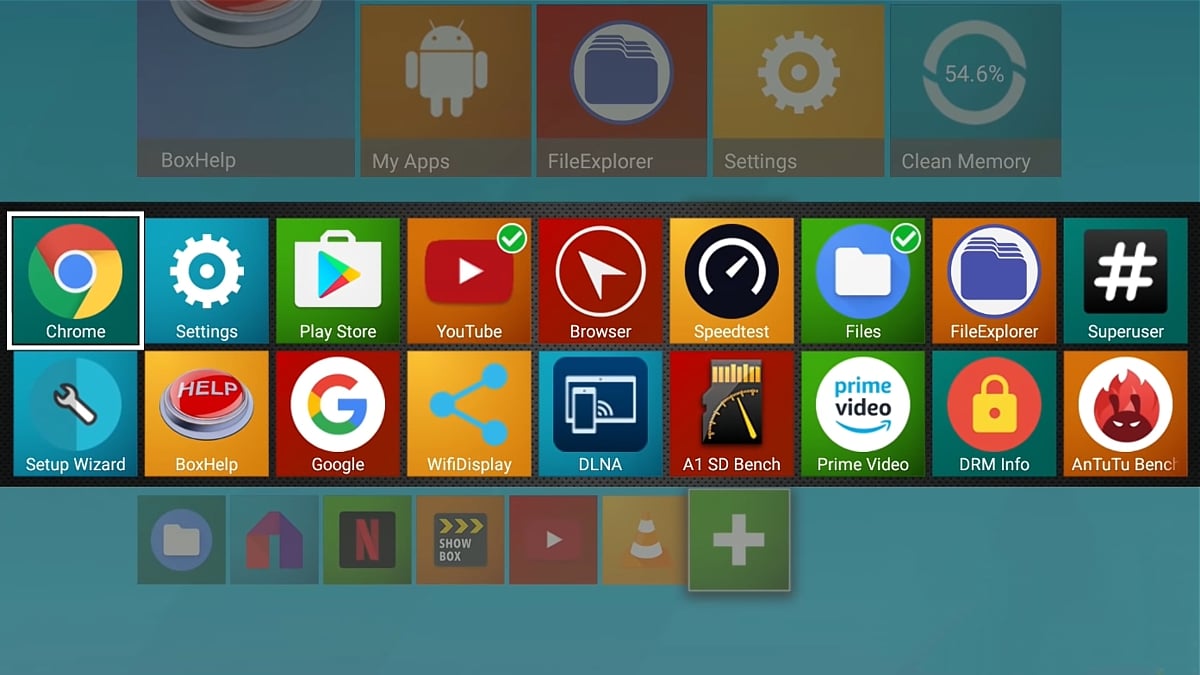Click the Clean Memory 54.6% tile
This screenshot has height=675, width=1200.
pos(975,90)
